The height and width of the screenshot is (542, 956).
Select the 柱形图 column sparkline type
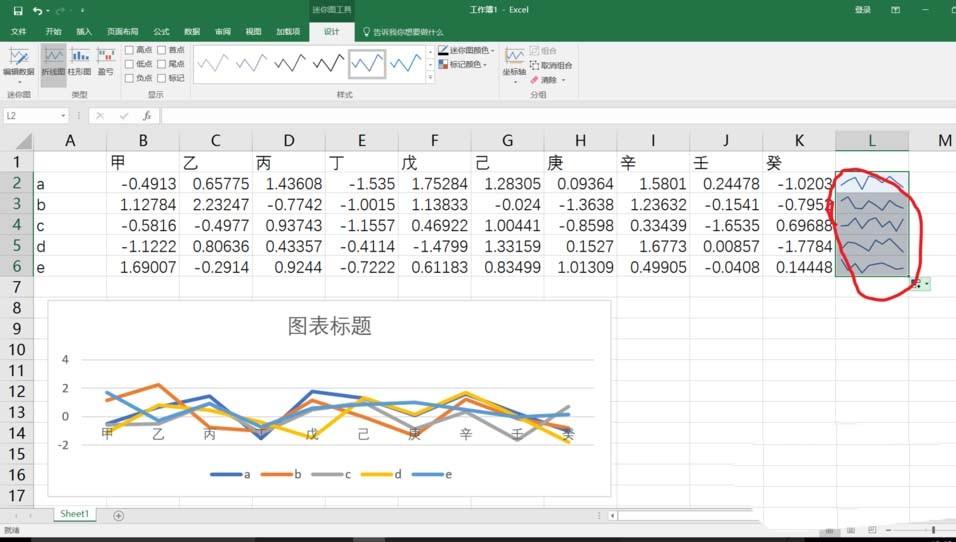point(80,61)
